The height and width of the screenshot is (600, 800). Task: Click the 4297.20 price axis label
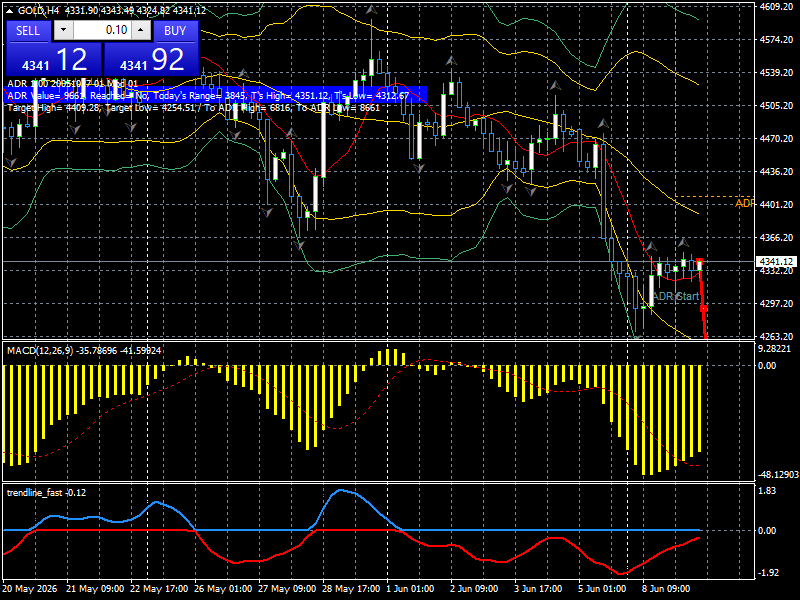pos(776,304)
